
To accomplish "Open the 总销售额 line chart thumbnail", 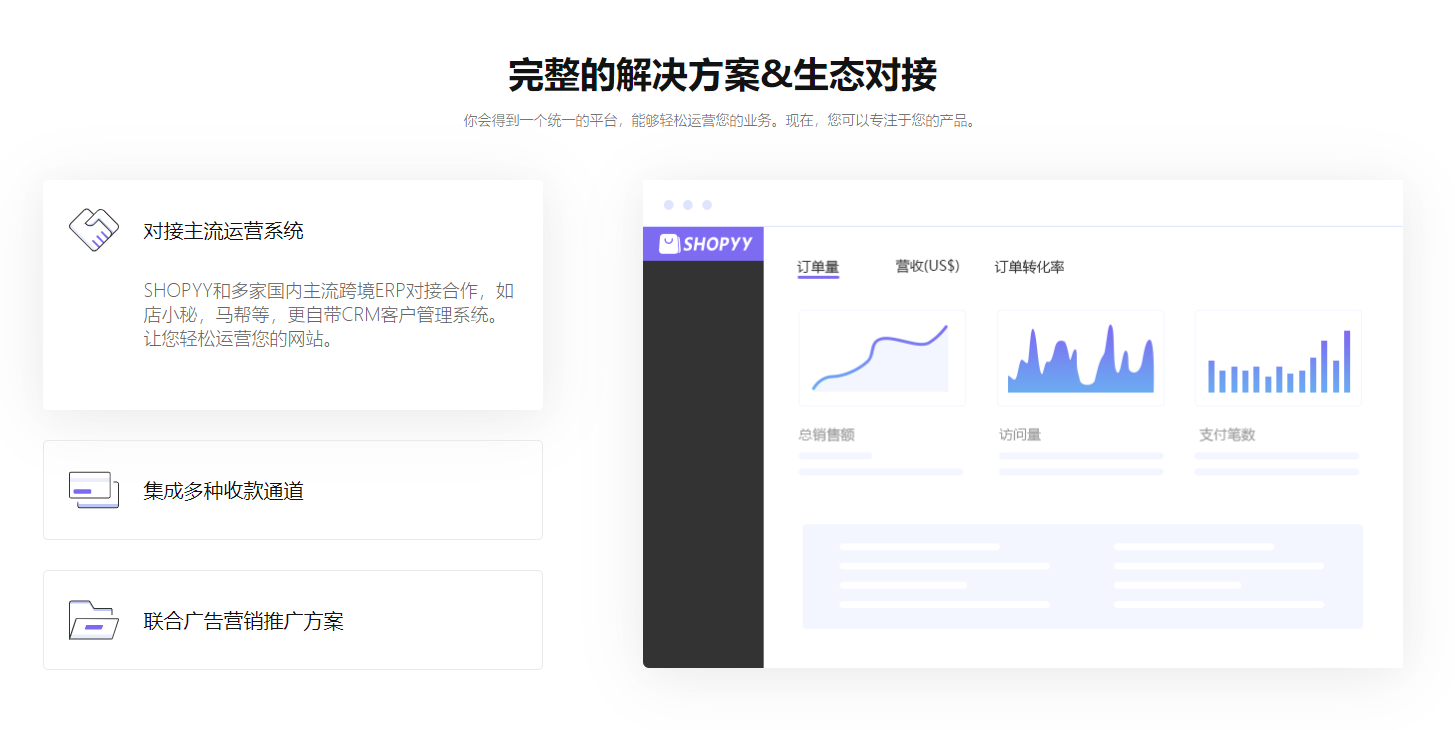I will [x=881, y=357].
